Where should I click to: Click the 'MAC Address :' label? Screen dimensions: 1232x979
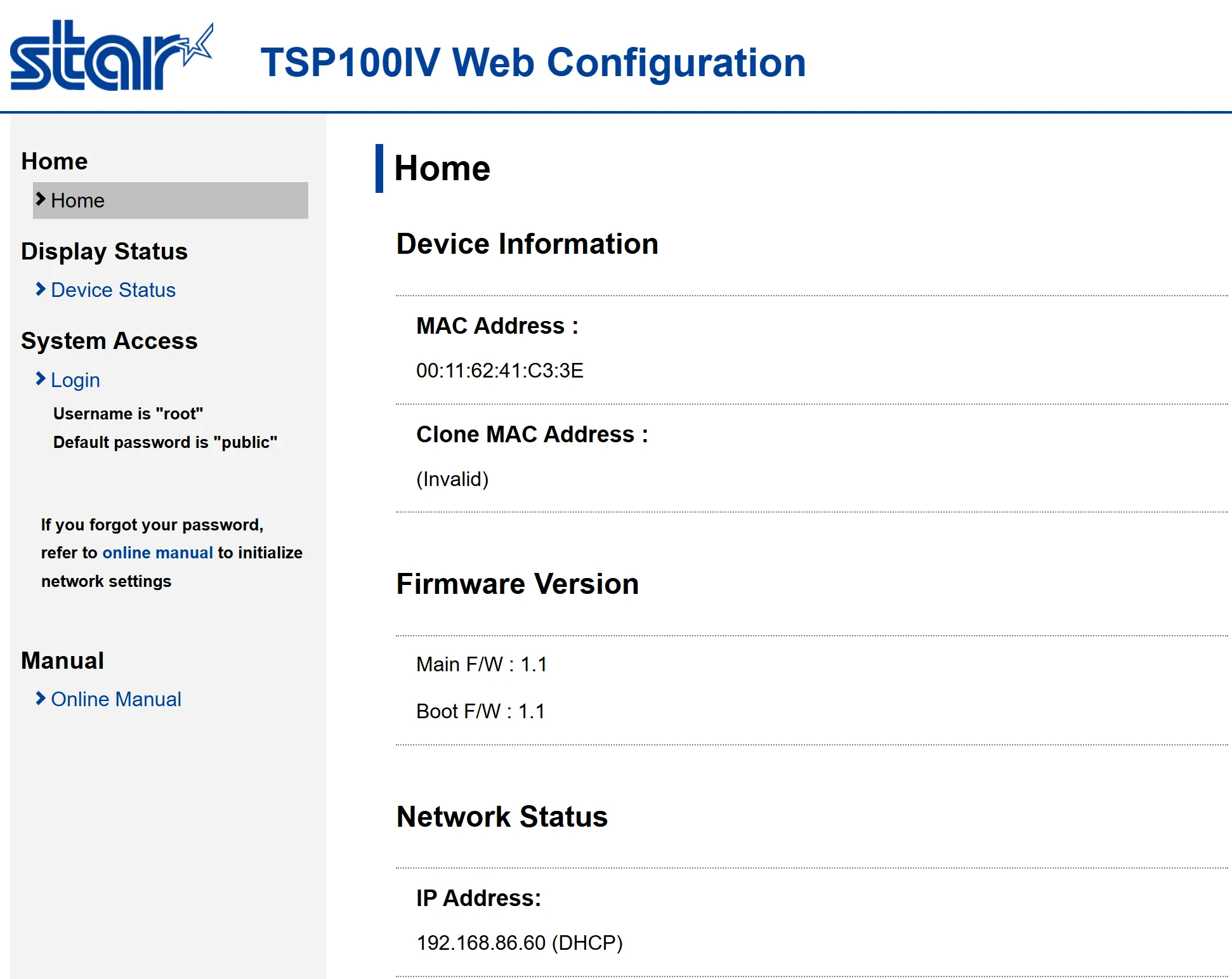(497, 325)
